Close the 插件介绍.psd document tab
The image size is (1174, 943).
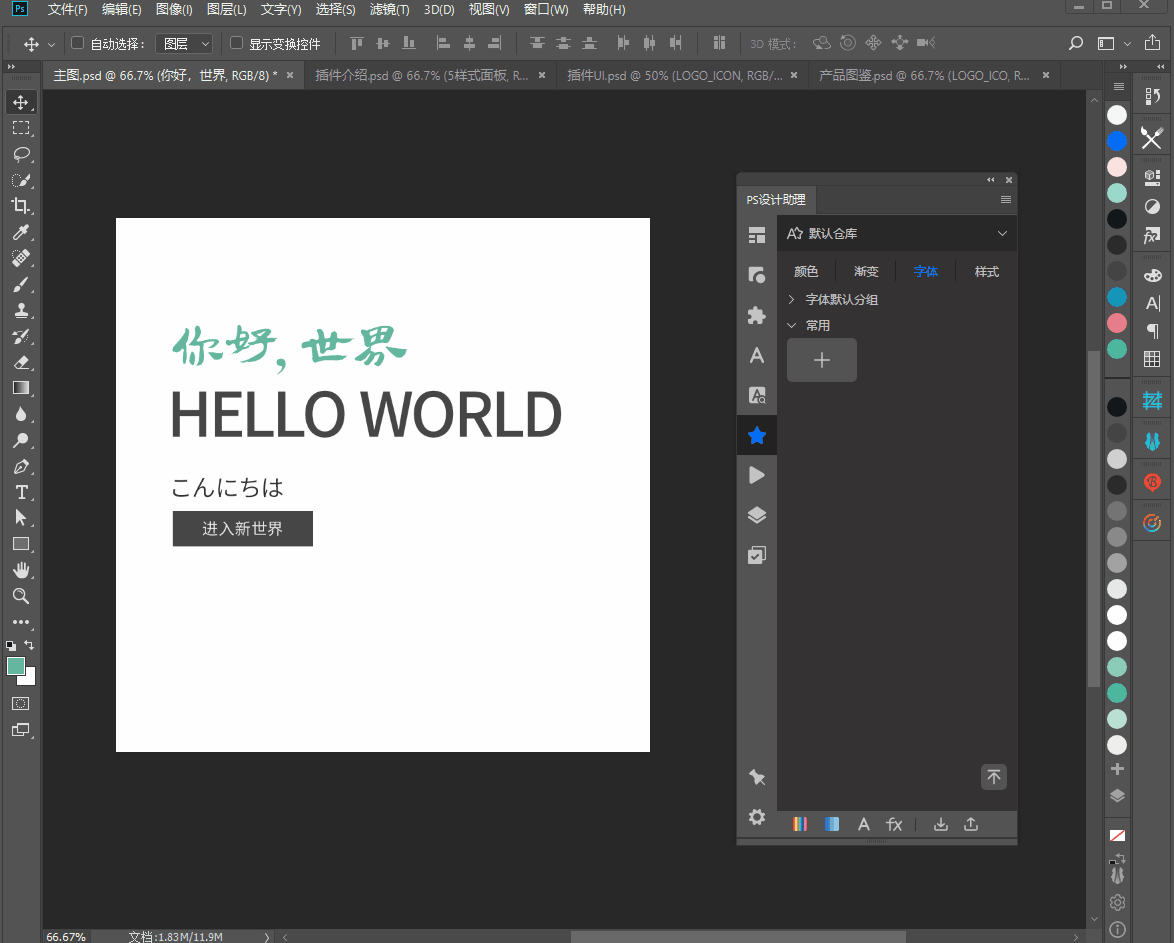(x=542, y=76)
